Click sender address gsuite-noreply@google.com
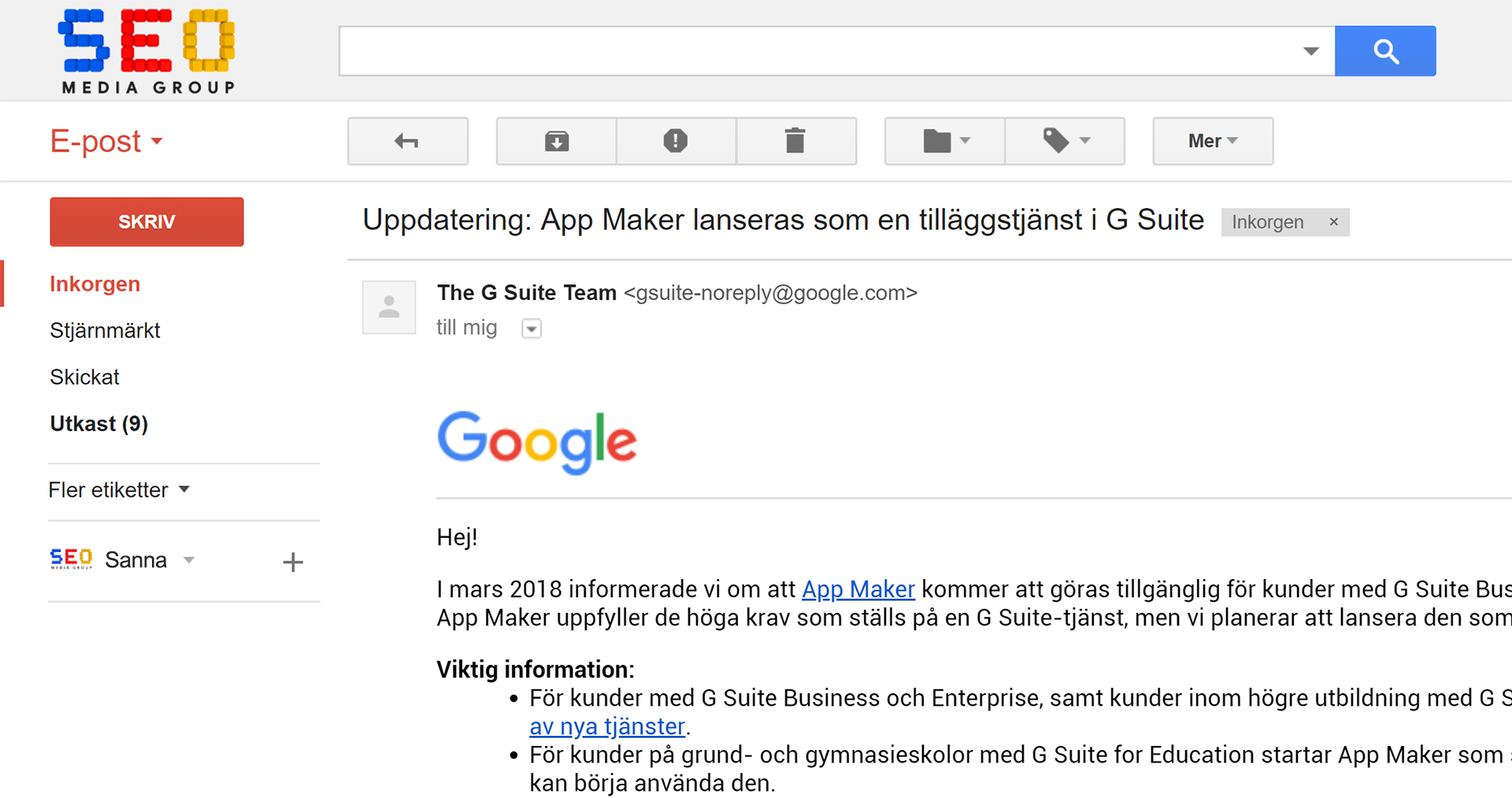 771,293
